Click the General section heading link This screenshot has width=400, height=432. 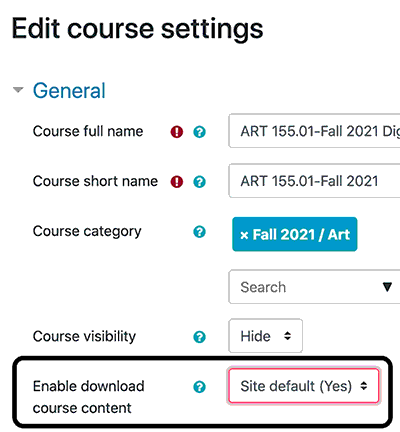(x=69, y=90)
